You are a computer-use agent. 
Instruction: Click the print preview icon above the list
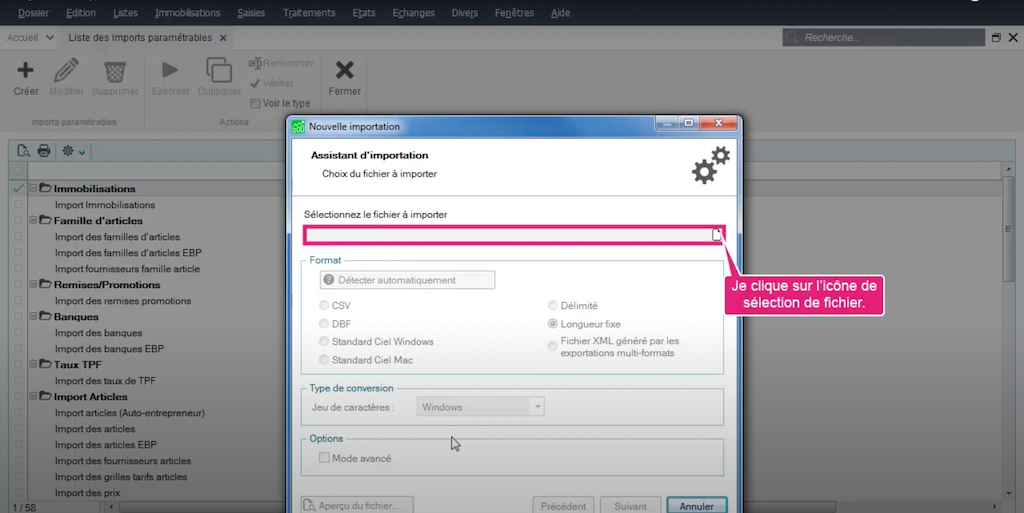[23, 151]
